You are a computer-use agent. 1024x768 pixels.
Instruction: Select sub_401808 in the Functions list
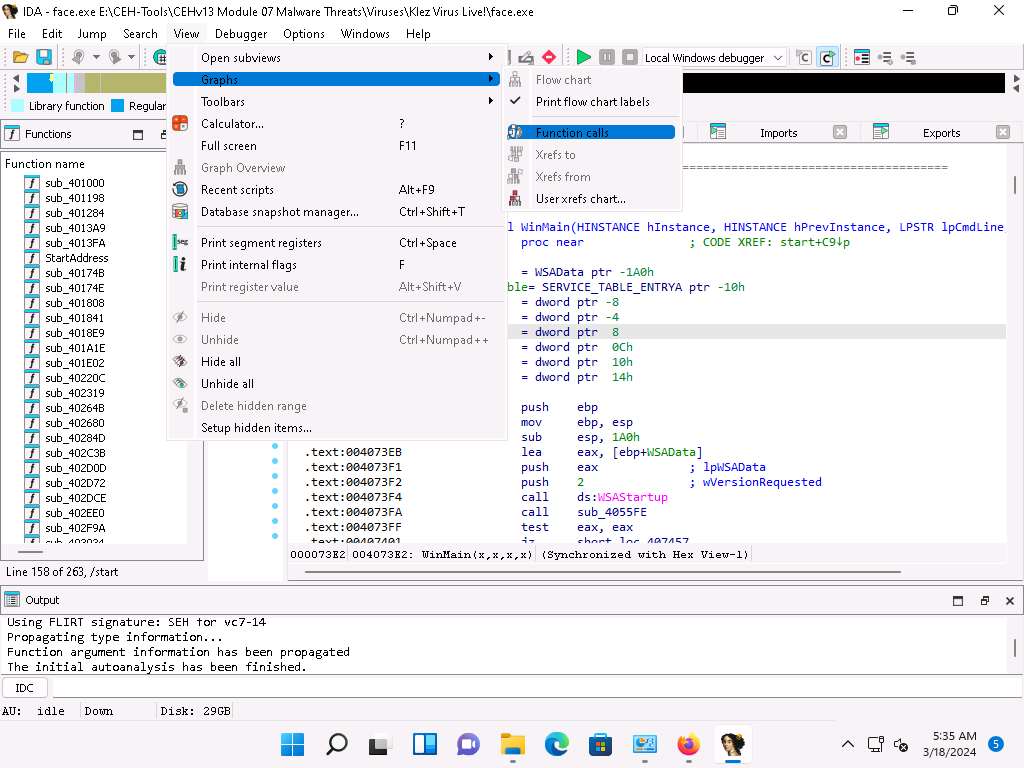[x=74, y=303]
